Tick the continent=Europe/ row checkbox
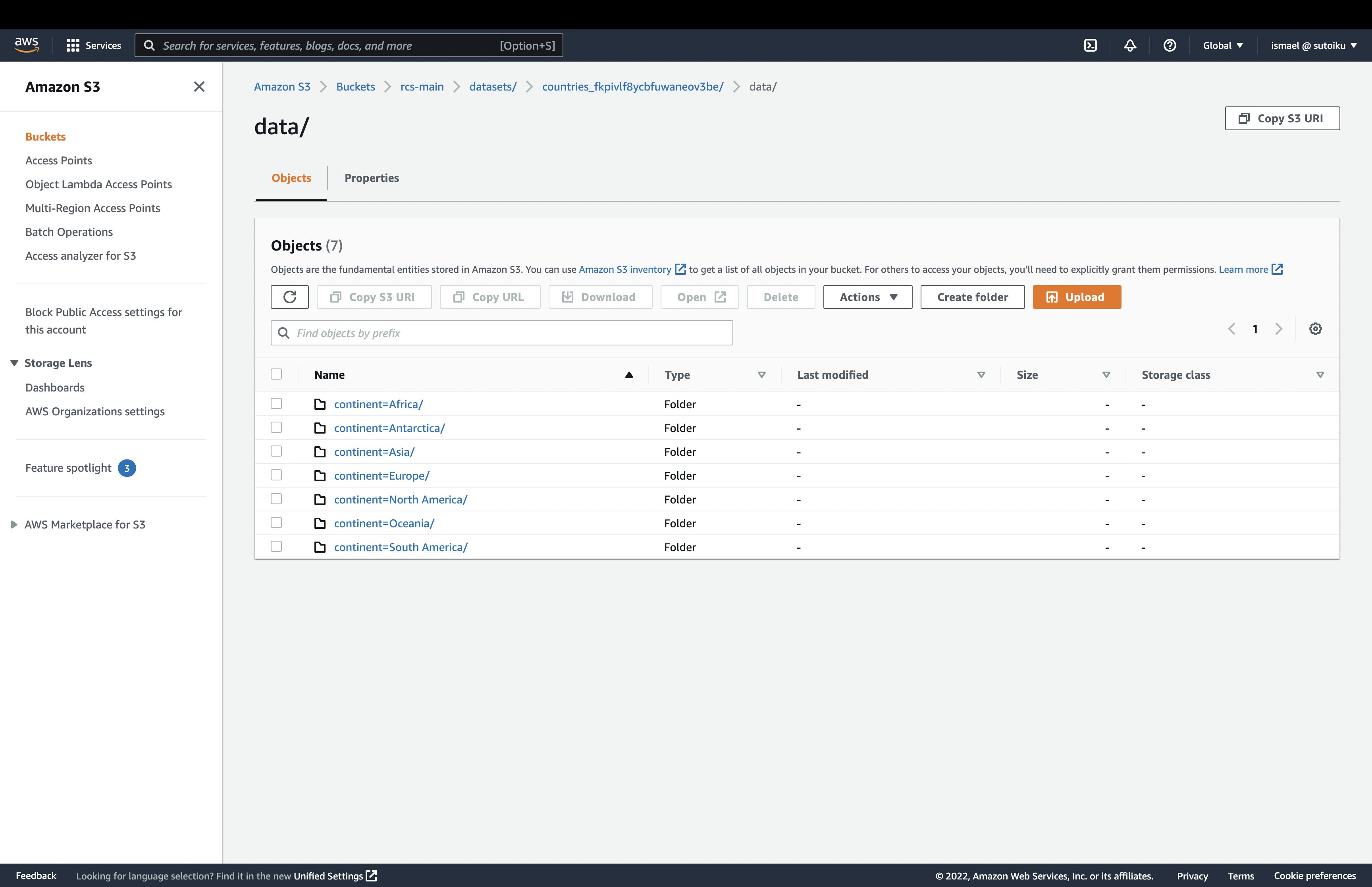Screen dimensions: 1372x887 click(276, 475)
